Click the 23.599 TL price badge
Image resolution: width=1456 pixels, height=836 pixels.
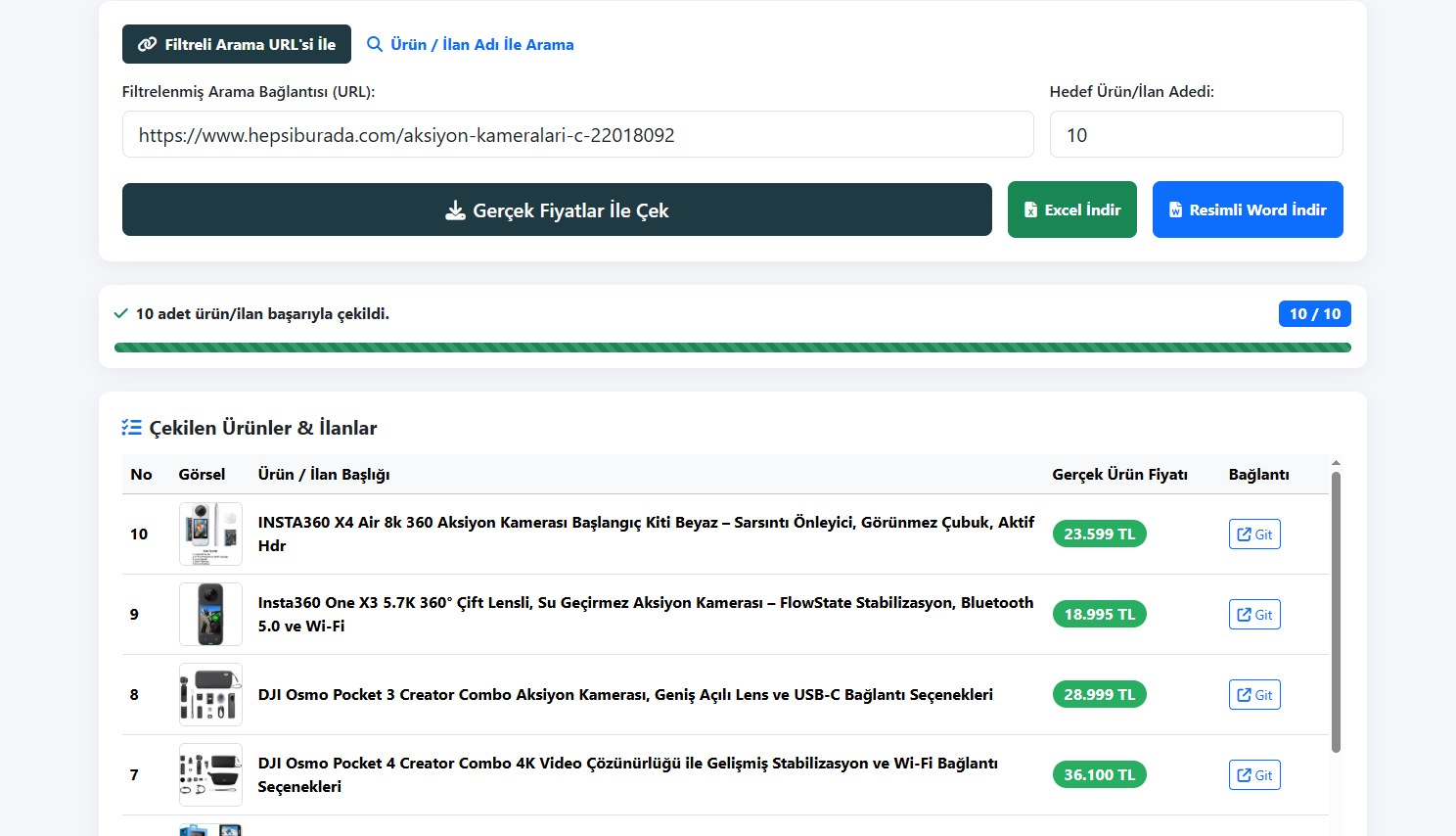tap(1100, 534)
